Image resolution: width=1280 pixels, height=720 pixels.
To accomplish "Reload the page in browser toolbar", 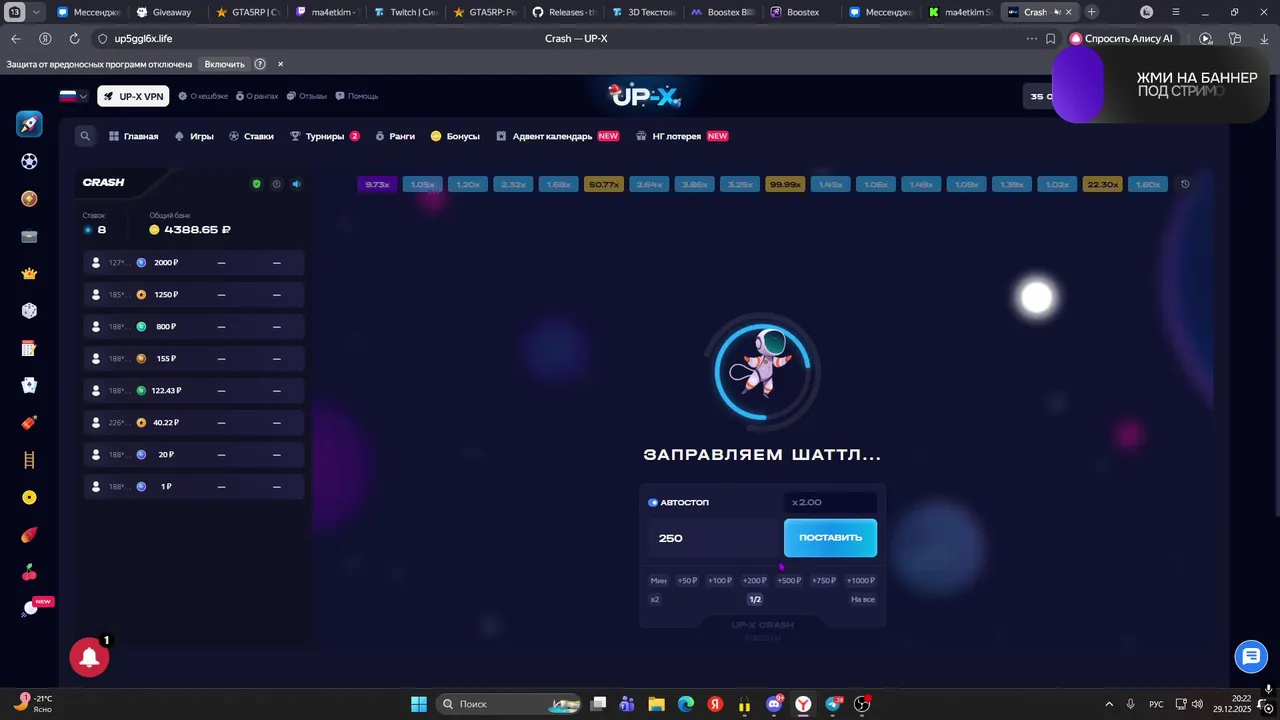I will [x=74, y=39].
